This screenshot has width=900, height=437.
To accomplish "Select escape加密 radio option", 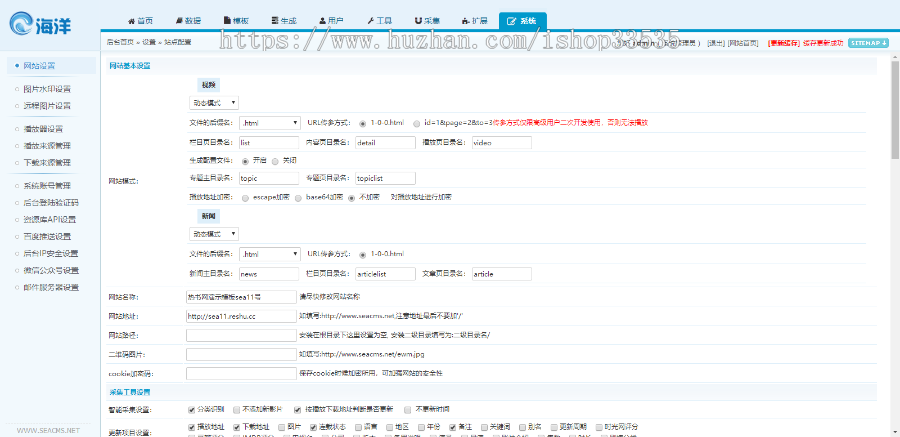I will pos(245,198).
